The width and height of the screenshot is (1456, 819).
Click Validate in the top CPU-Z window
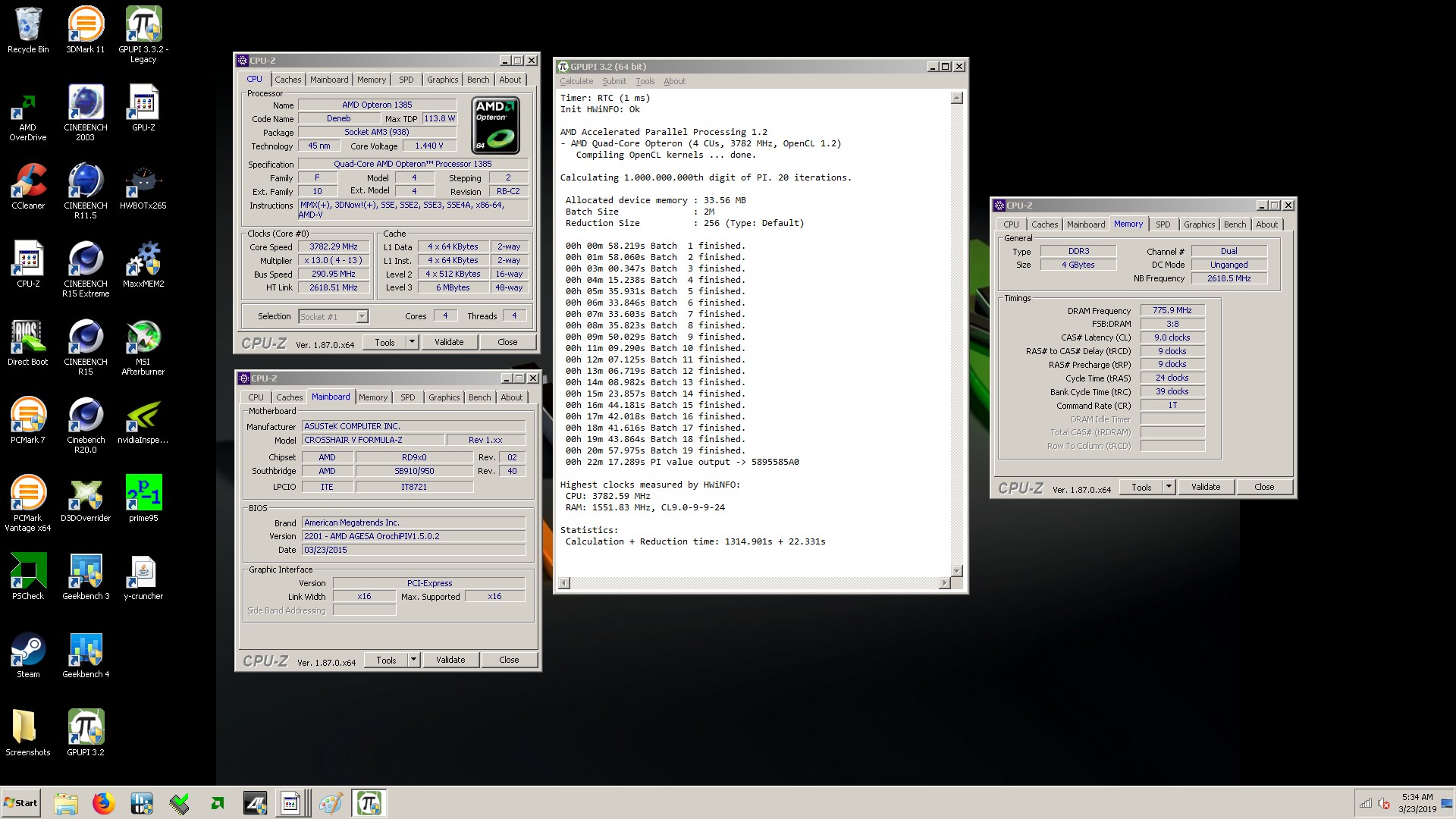tap(449, 342)
